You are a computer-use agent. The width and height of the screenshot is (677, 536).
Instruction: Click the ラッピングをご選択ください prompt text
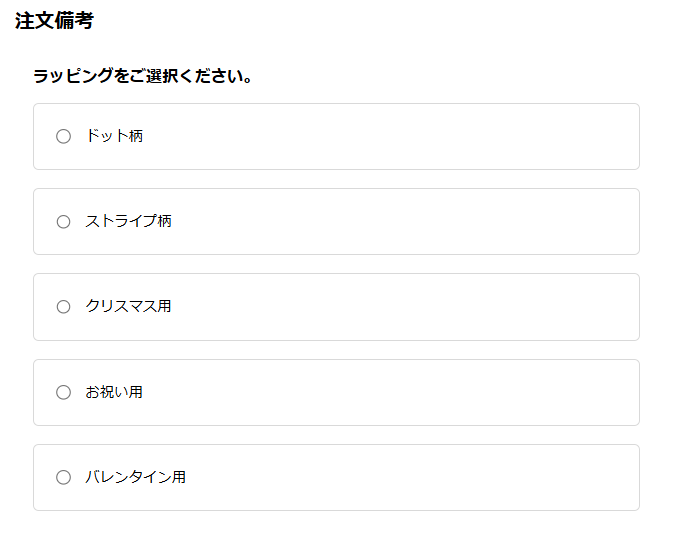142,76
